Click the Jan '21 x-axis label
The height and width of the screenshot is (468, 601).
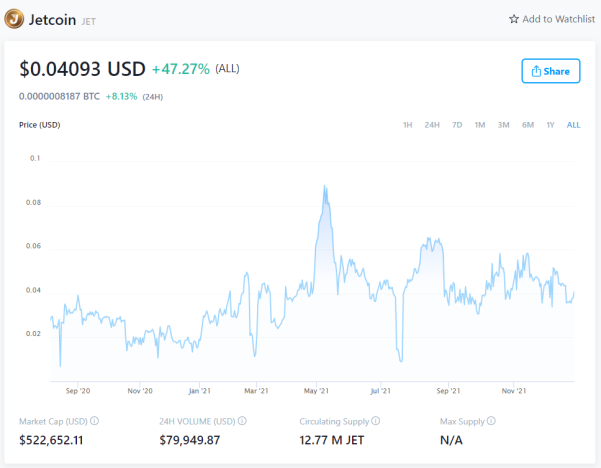click(x=199, y=391)
